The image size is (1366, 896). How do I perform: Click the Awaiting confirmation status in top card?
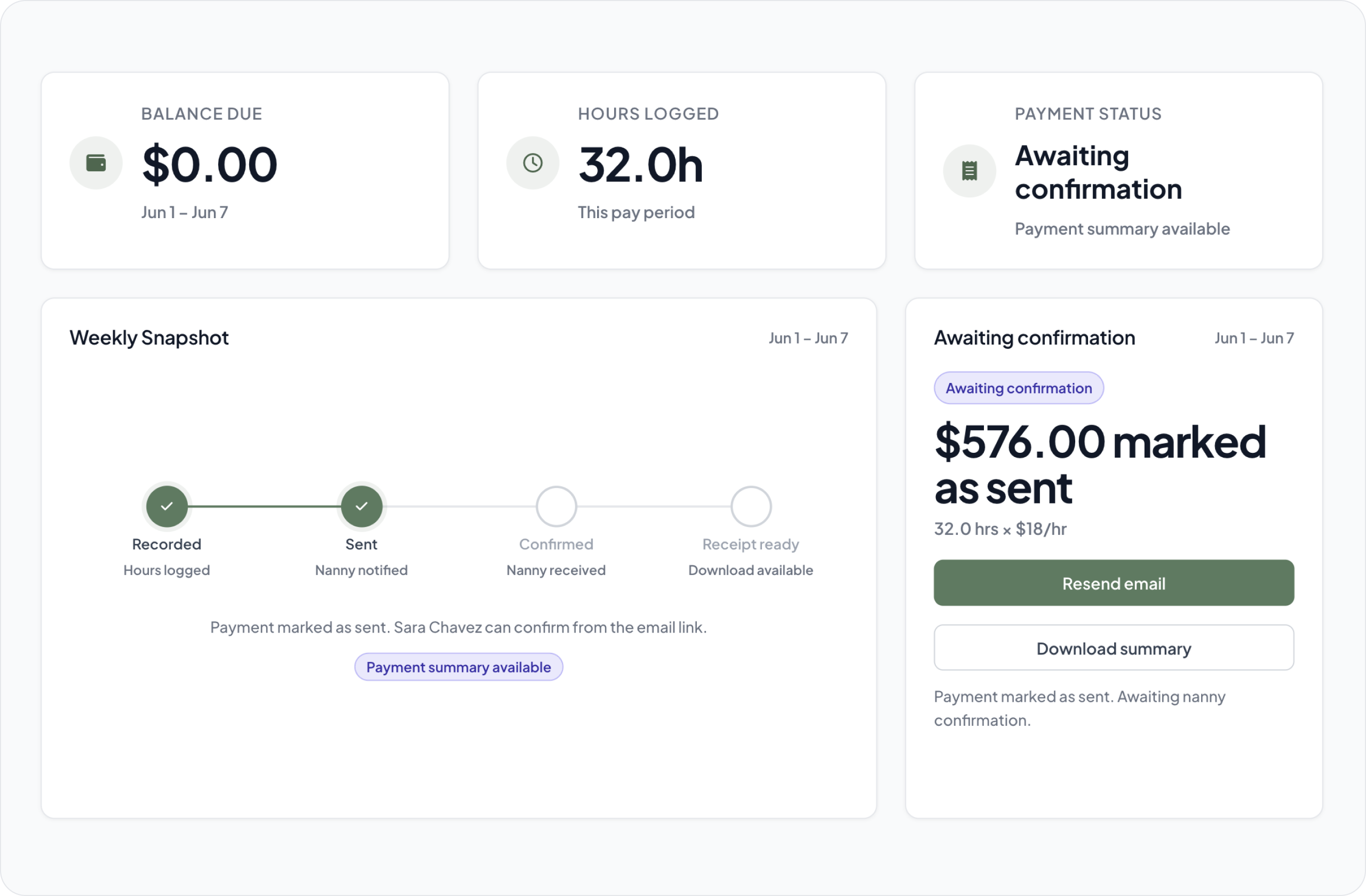coord(1098,173)
